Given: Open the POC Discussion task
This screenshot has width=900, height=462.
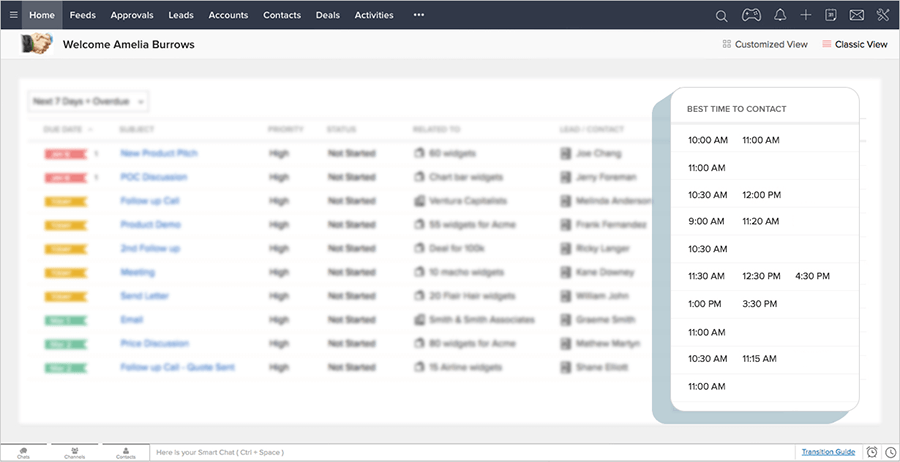Looking at the screenshot, I should click(x=154, y=177).
